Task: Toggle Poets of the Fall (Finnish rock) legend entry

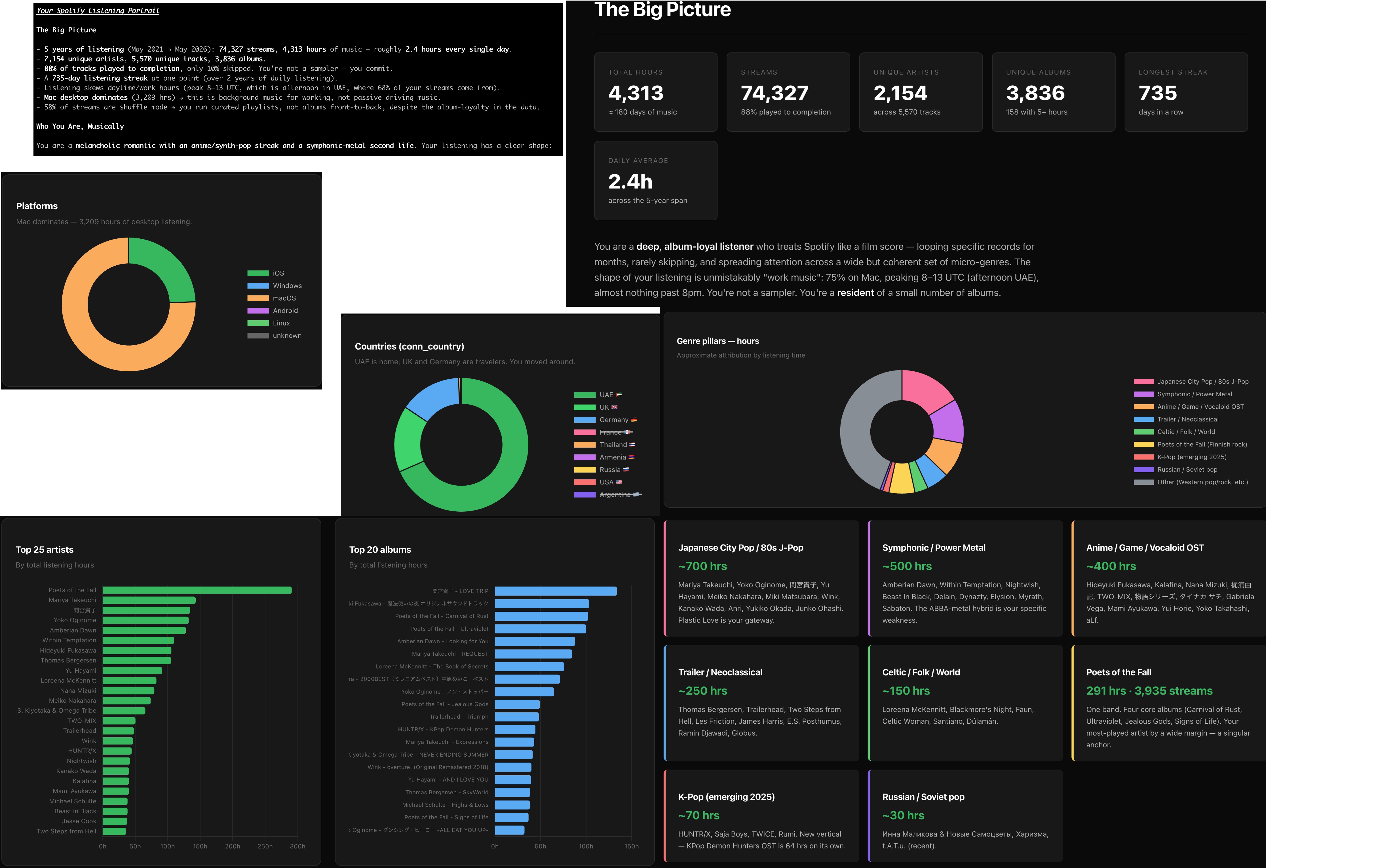Action: point(1190,444)
